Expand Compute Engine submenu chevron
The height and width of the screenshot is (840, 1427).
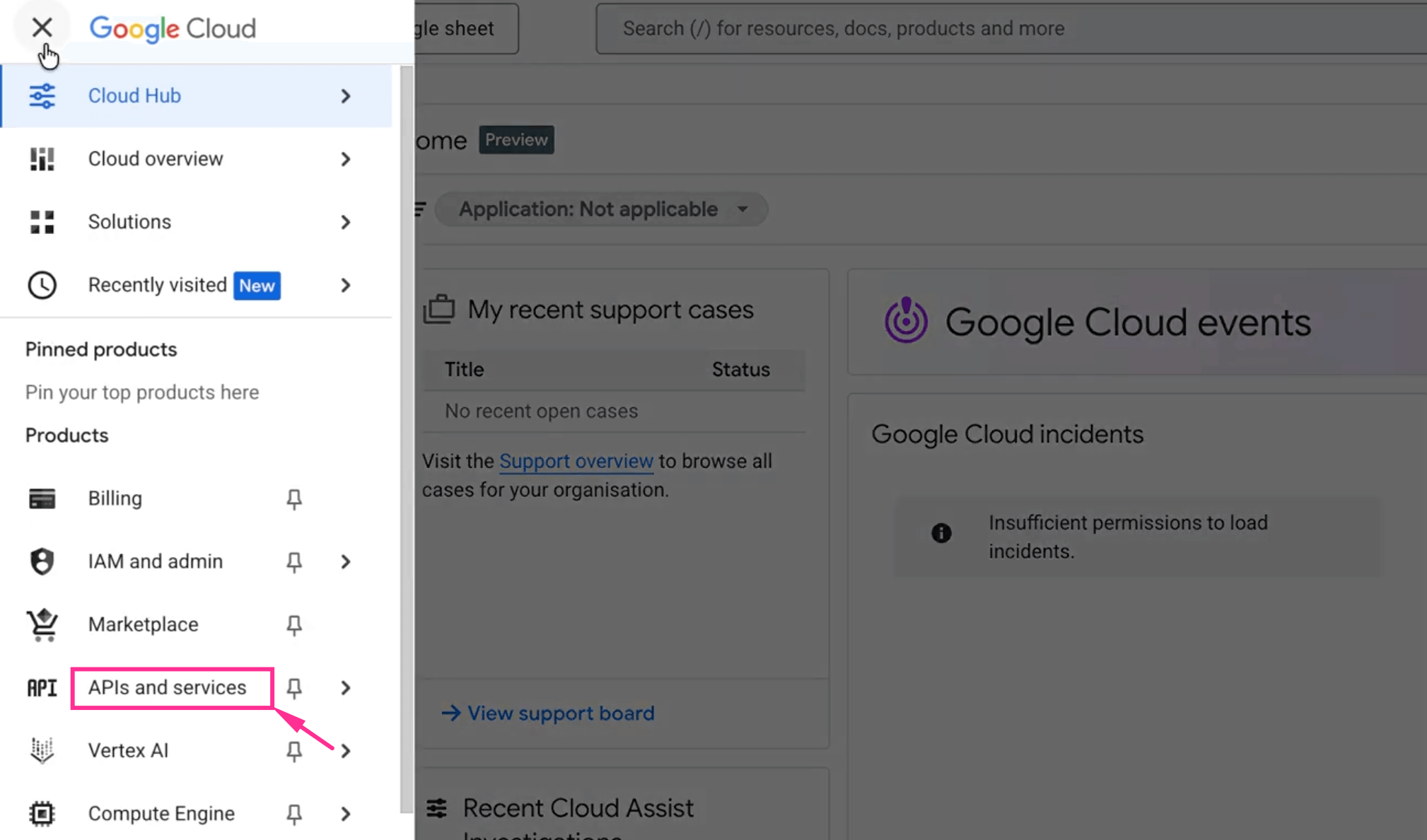[345, 814]
